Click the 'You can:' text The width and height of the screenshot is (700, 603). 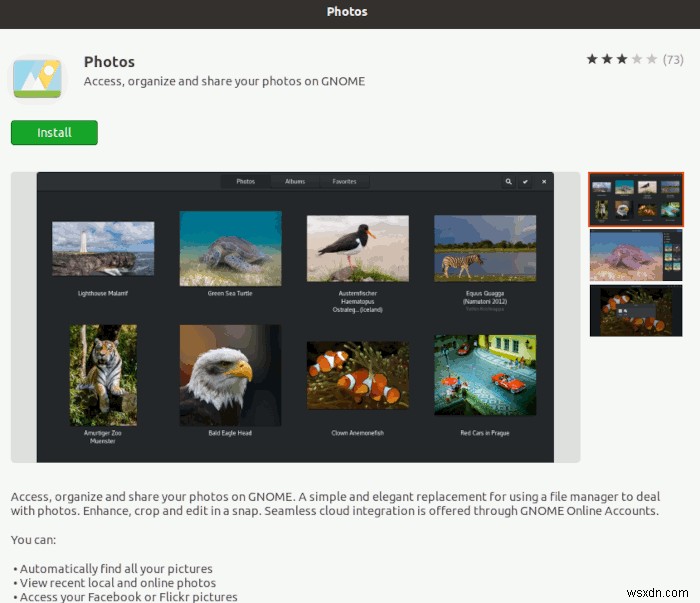pos(33,540)
